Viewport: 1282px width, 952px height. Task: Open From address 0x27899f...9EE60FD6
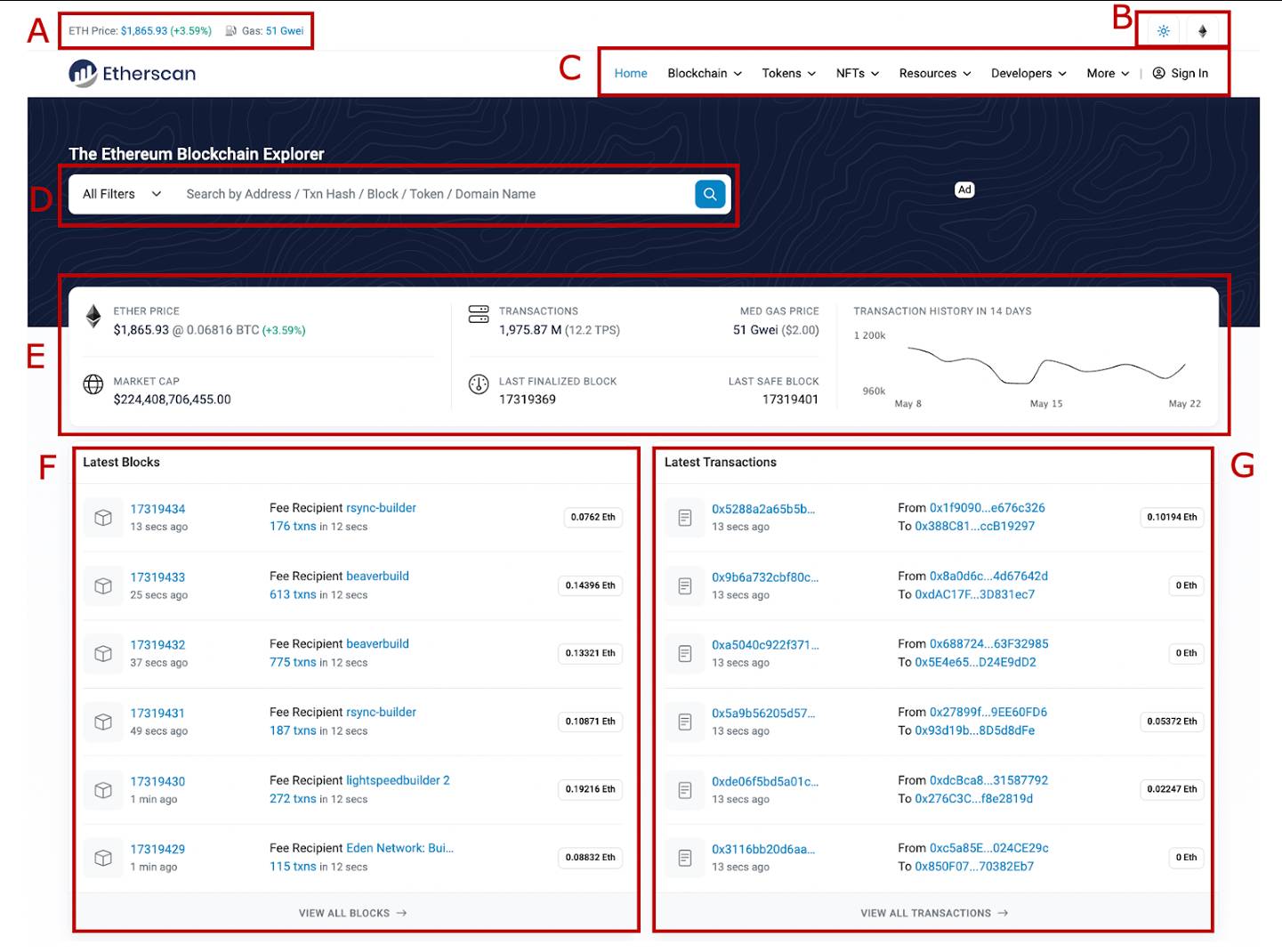[988, 712]
